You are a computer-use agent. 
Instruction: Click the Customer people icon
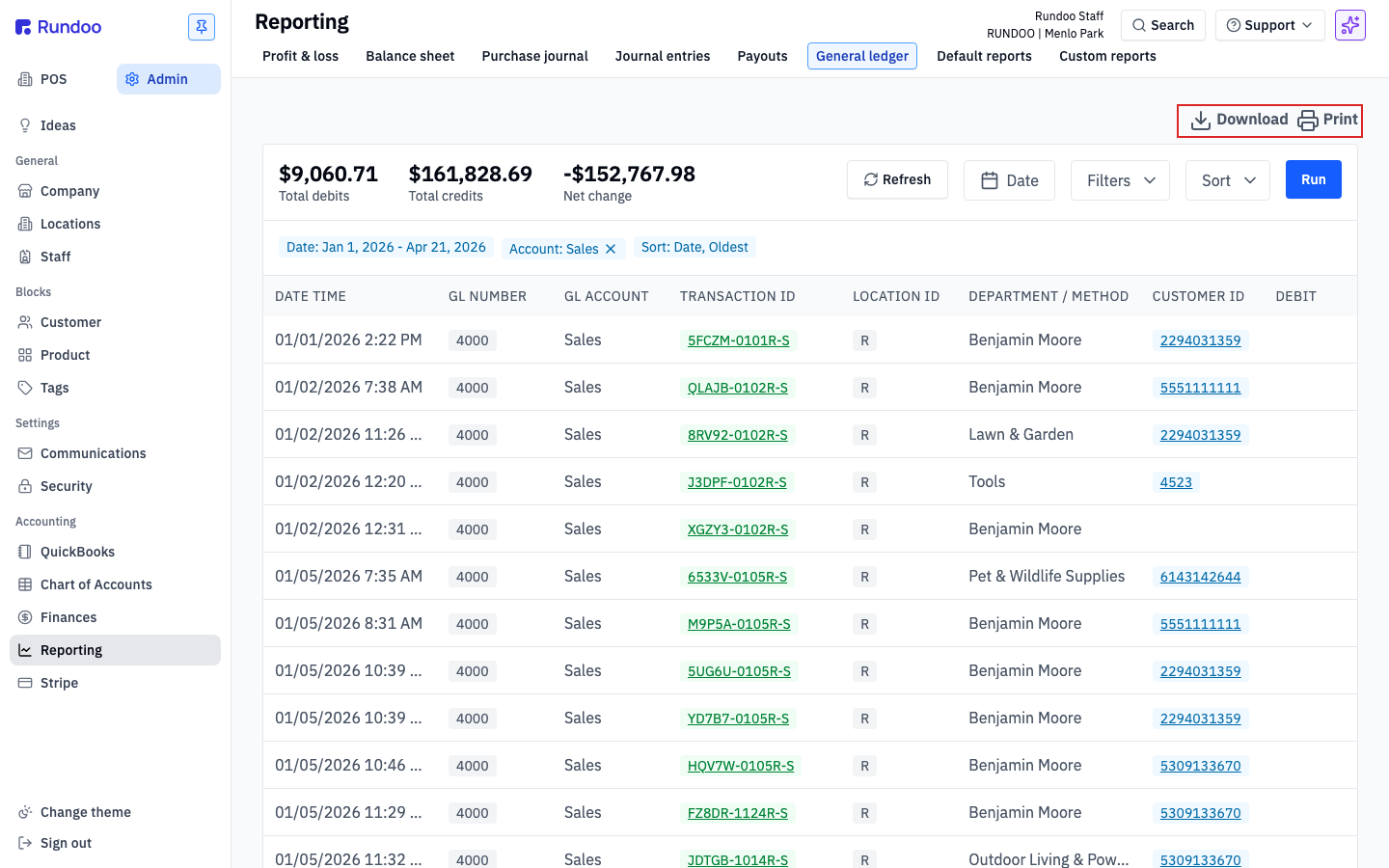coord(25,322)
